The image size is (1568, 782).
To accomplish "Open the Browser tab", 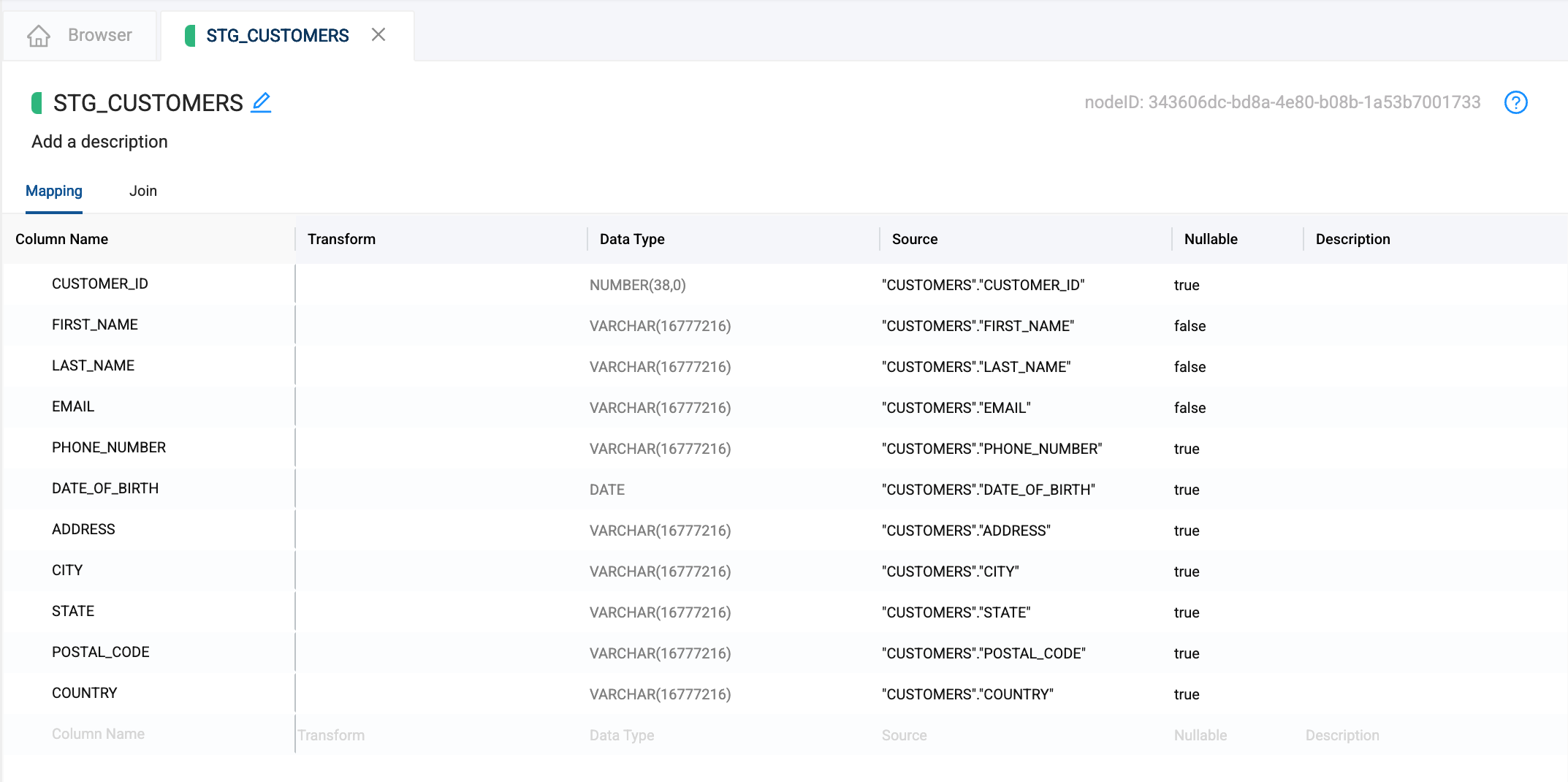I will point(99,35).
